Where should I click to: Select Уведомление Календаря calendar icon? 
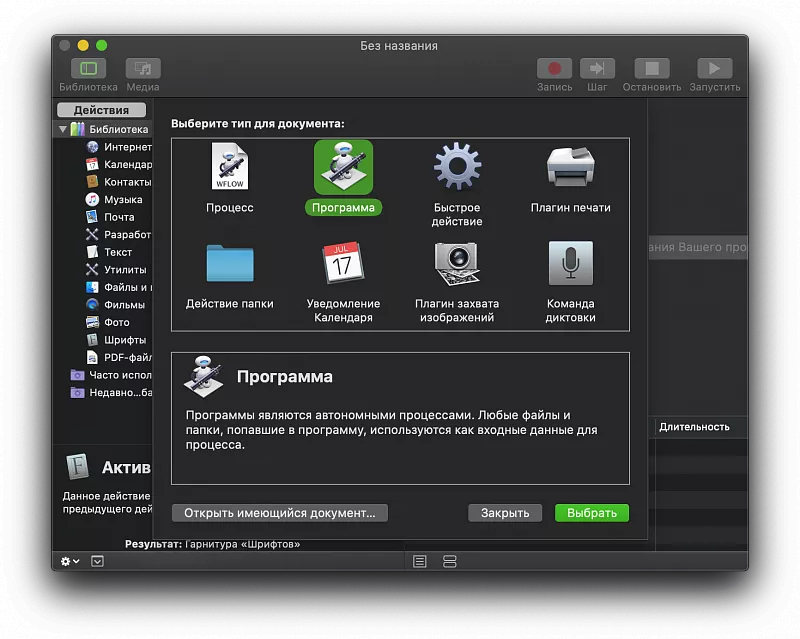pos(343,264)
